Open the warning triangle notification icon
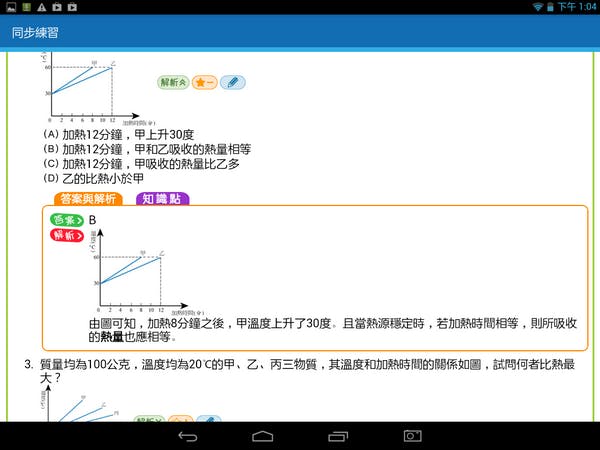The image size is (600, 450). [42, 7]
